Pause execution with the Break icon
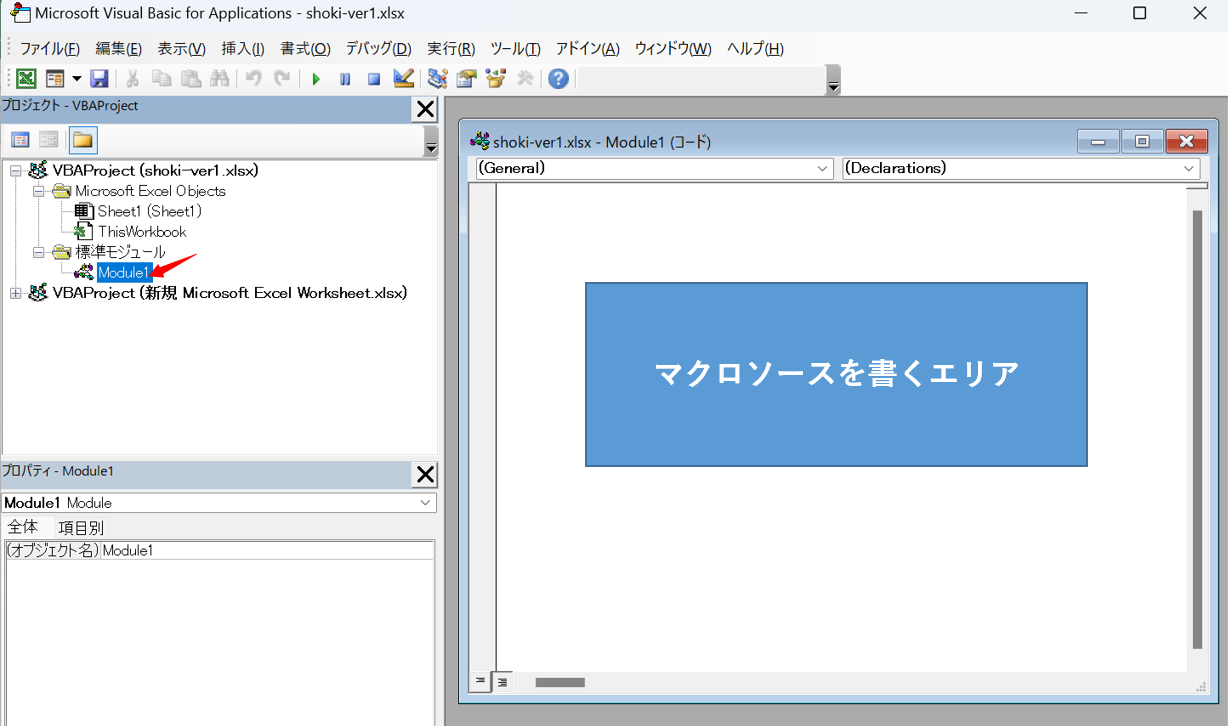The image size is (1228, 726). coord(345,79)
